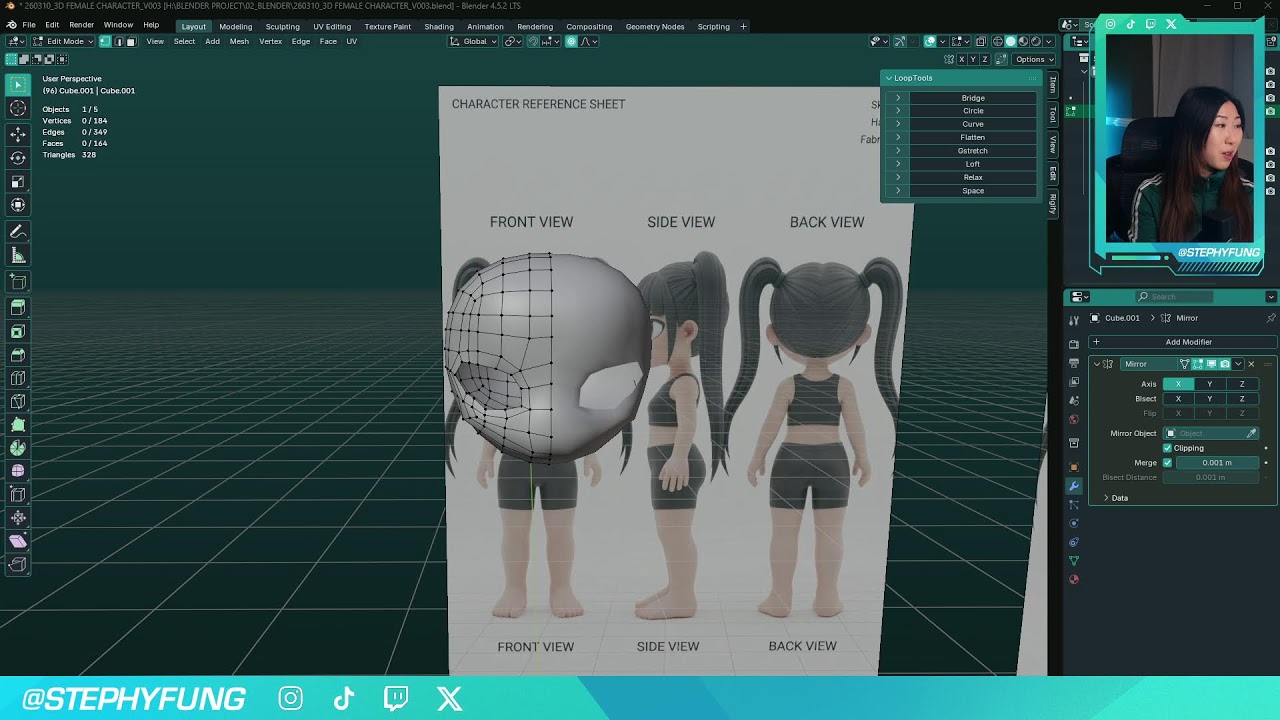The image size is (1280, 720).
Task: Switch to the Sculpting workspace tab
Action: coord(282,26)
